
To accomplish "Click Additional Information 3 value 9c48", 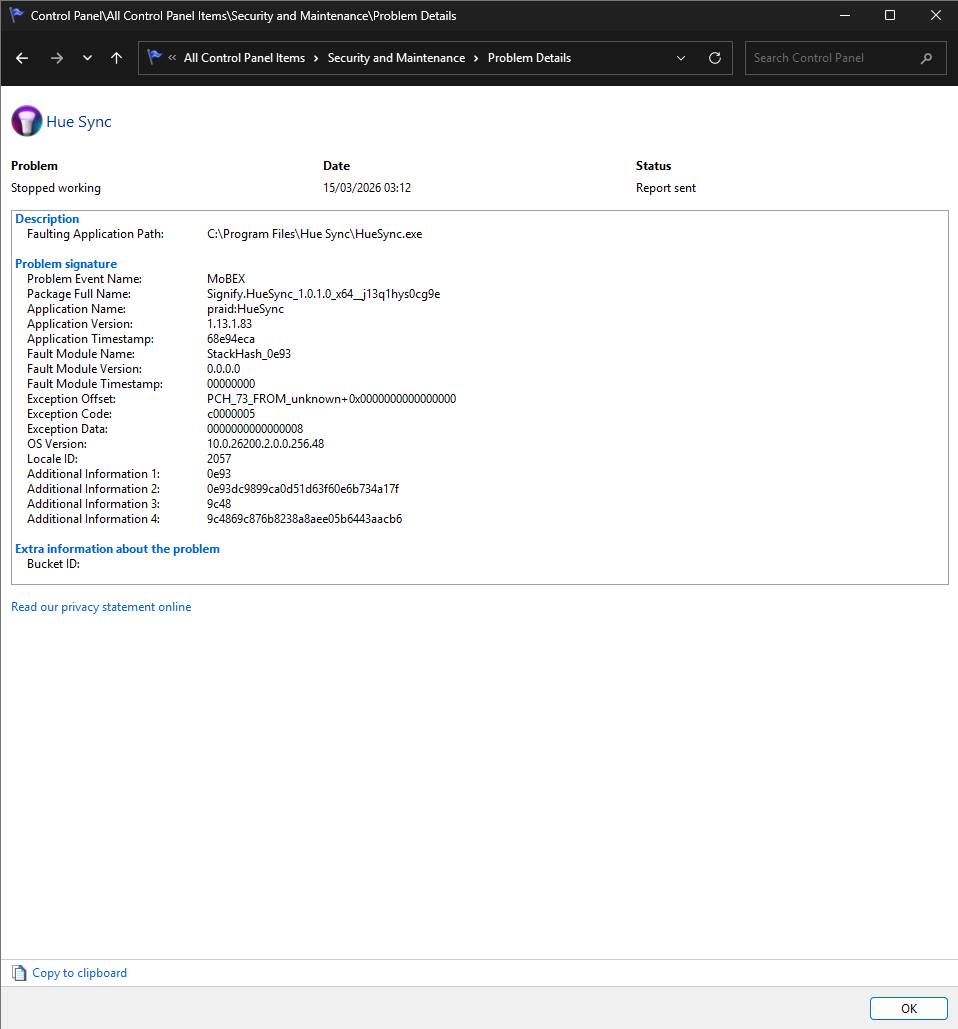I will pyautogui.click(x=219, y=504).
